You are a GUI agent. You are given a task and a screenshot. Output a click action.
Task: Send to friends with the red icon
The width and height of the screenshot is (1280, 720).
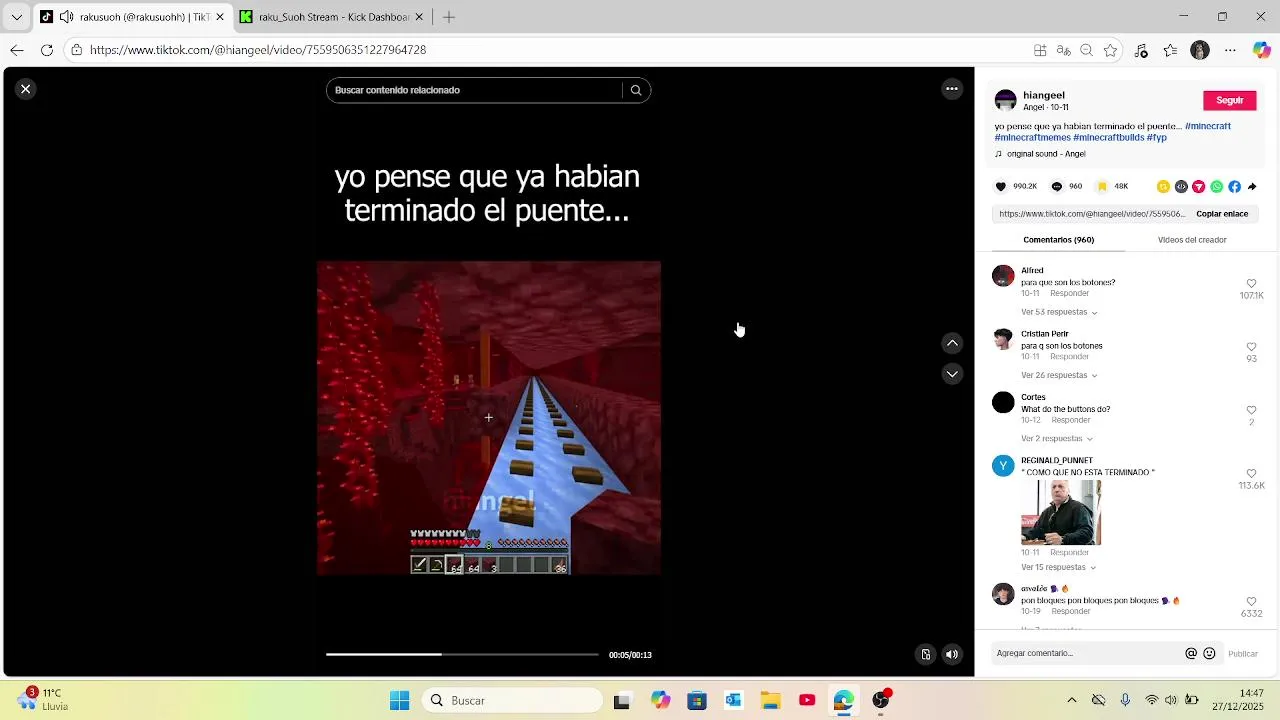1199,186
